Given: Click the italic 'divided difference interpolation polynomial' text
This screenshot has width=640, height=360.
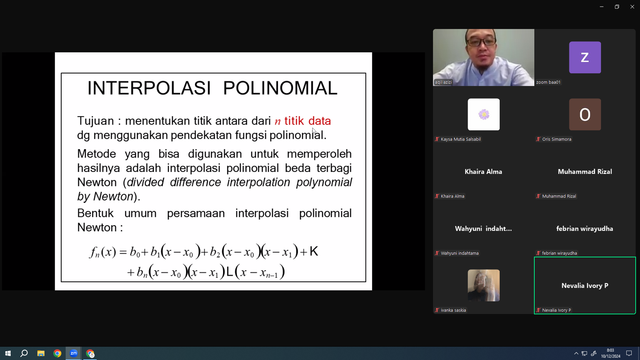Looking at the screenshot, I should 240,182.
